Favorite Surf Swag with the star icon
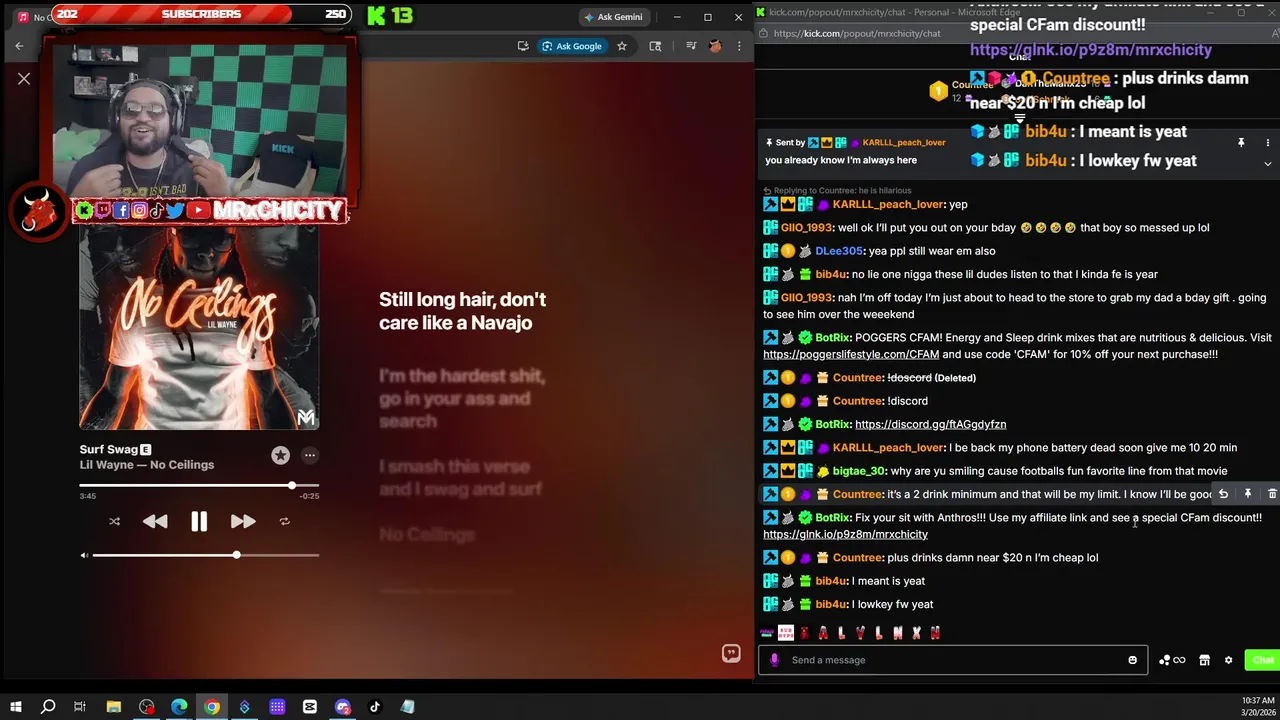Viewport: 1280px width, 720px height. 280,456
